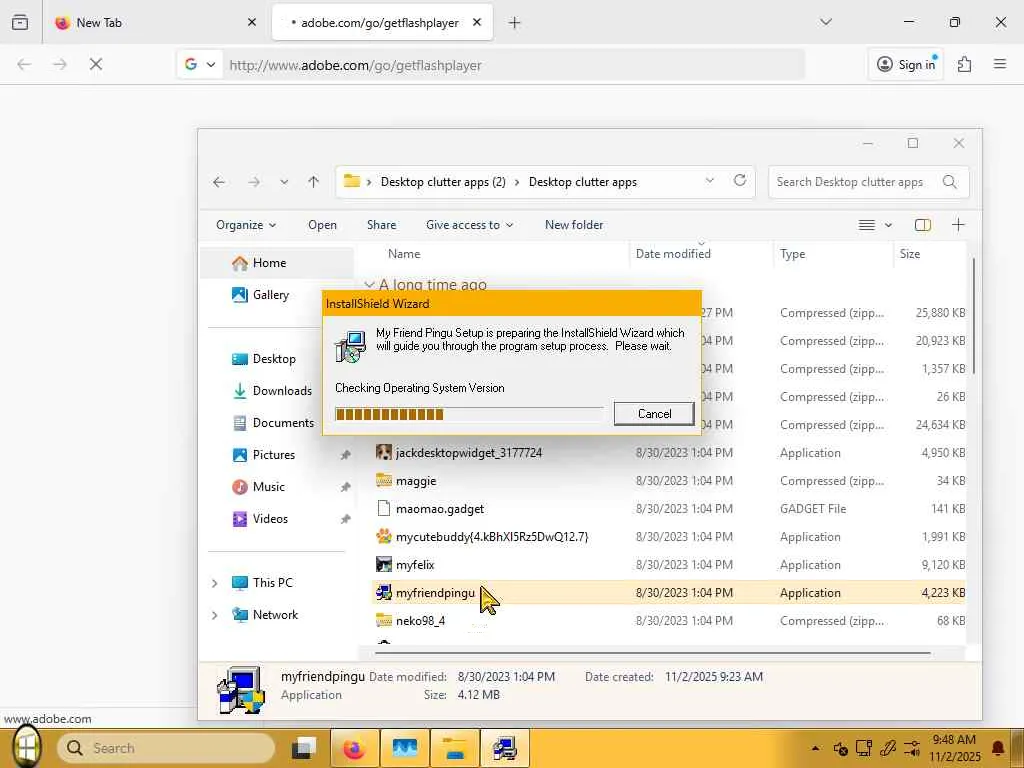Expand the Network tree node

[214, 615]
